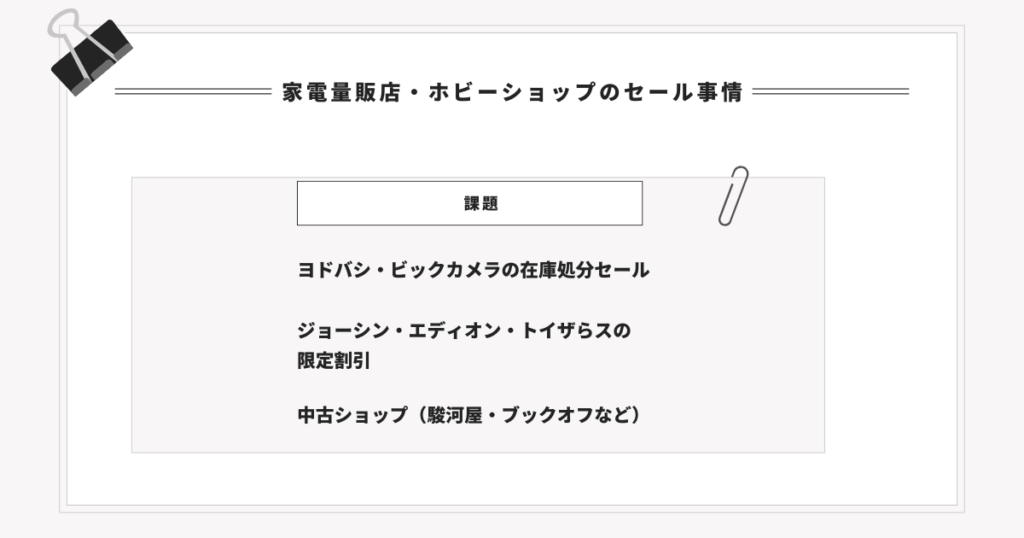Click the 課題 label box
Image resolution: width=1024 pixels, height=538 pixels.
pyautogui.click(x=470, y=203)
